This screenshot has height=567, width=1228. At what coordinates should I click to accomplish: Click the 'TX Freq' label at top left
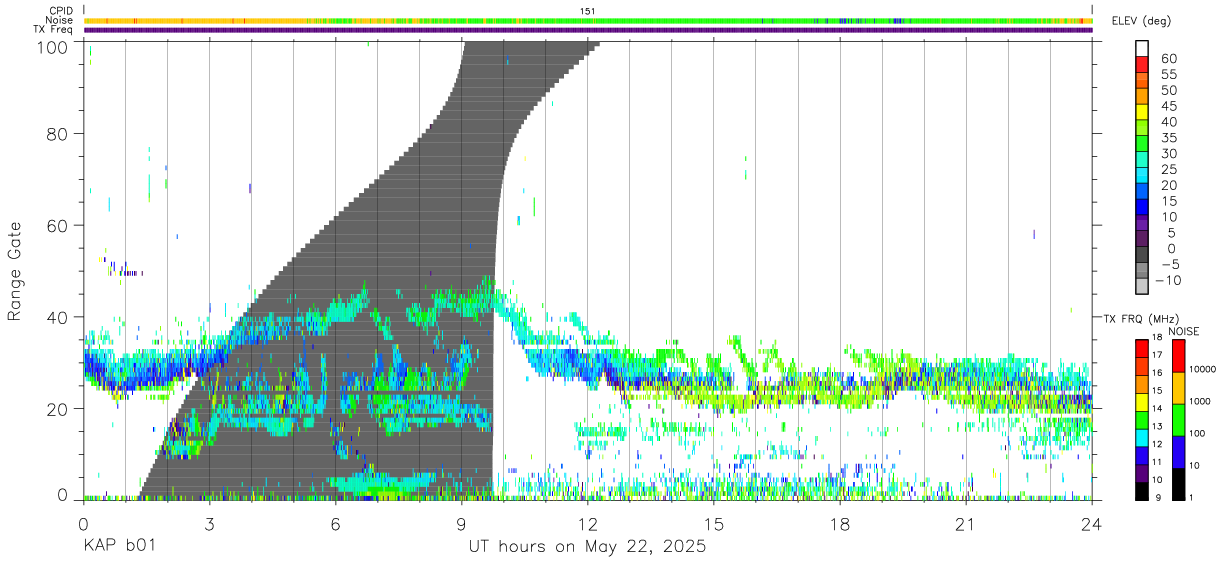(x=53, y=30)
